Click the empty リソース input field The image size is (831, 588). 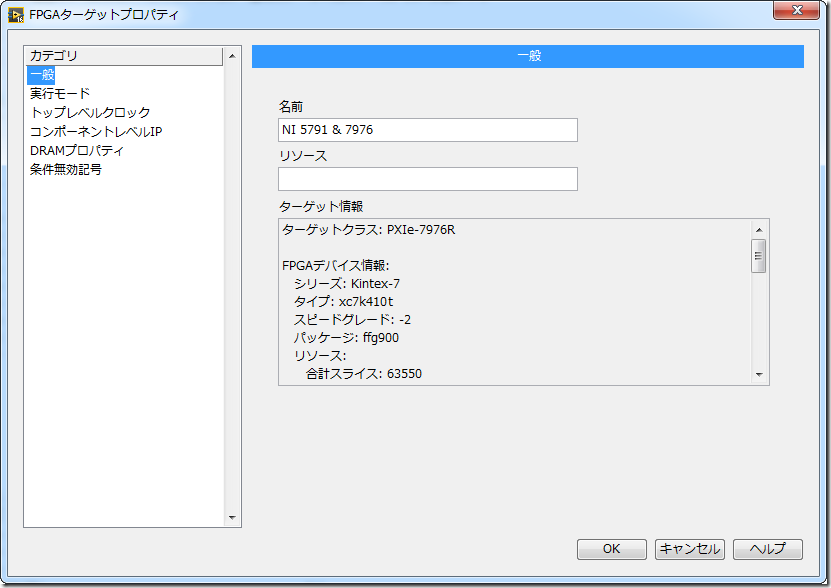428,179
